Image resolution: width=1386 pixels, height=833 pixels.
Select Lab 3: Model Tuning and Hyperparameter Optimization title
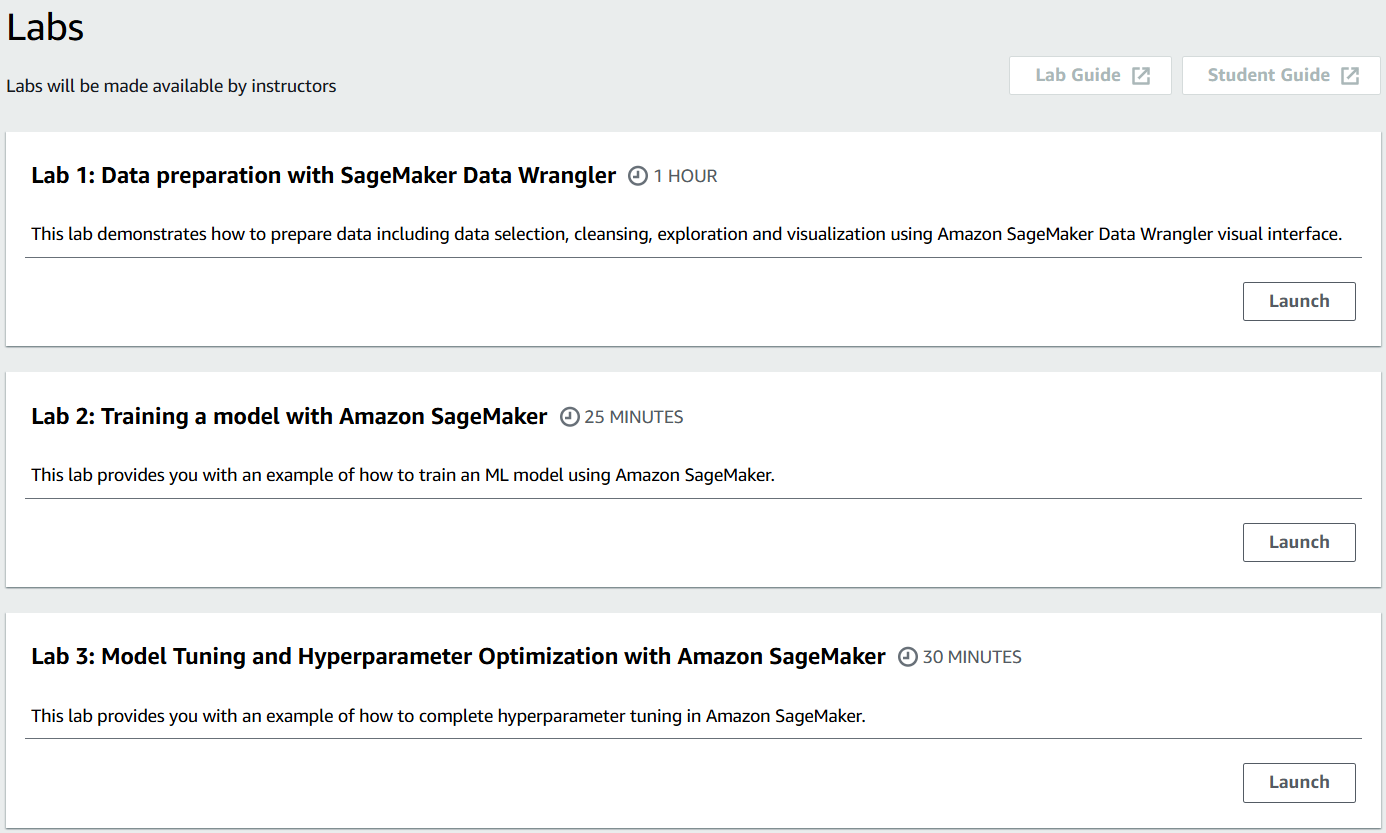point(458,657)
